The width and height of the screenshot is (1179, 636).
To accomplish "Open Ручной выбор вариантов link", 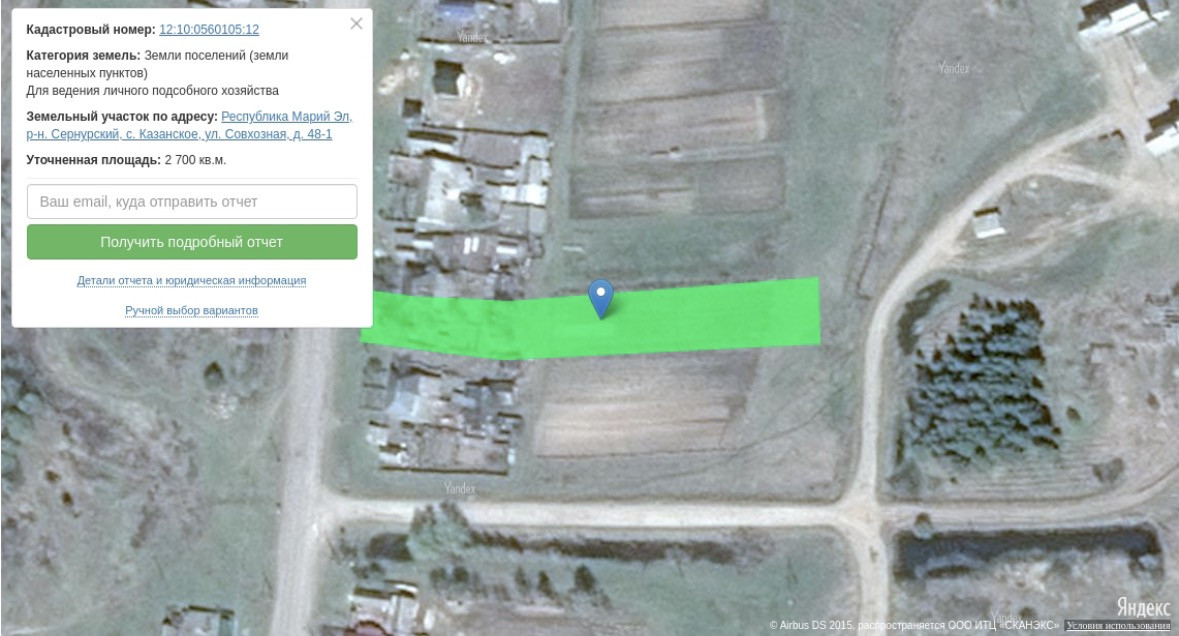I will pyautogui.click(x=191, y=310).
